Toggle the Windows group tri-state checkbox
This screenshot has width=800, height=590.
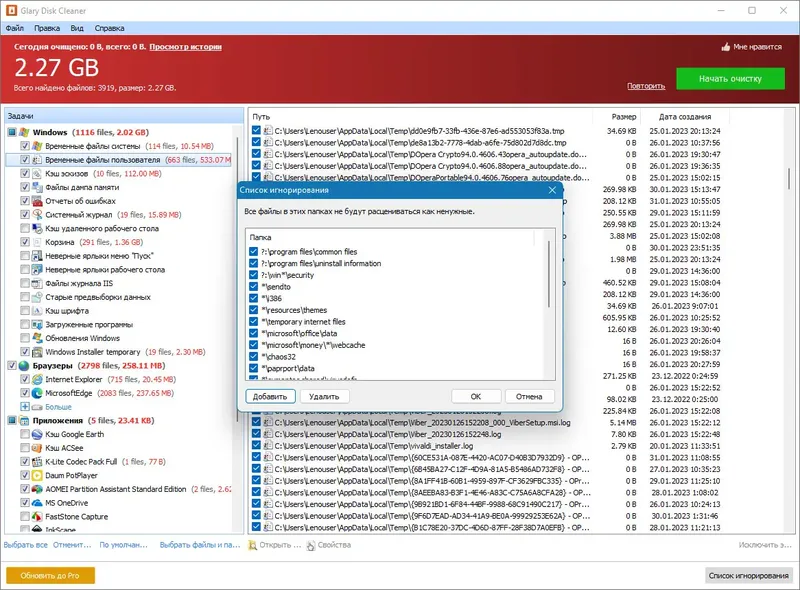click(x=12, y=132)
